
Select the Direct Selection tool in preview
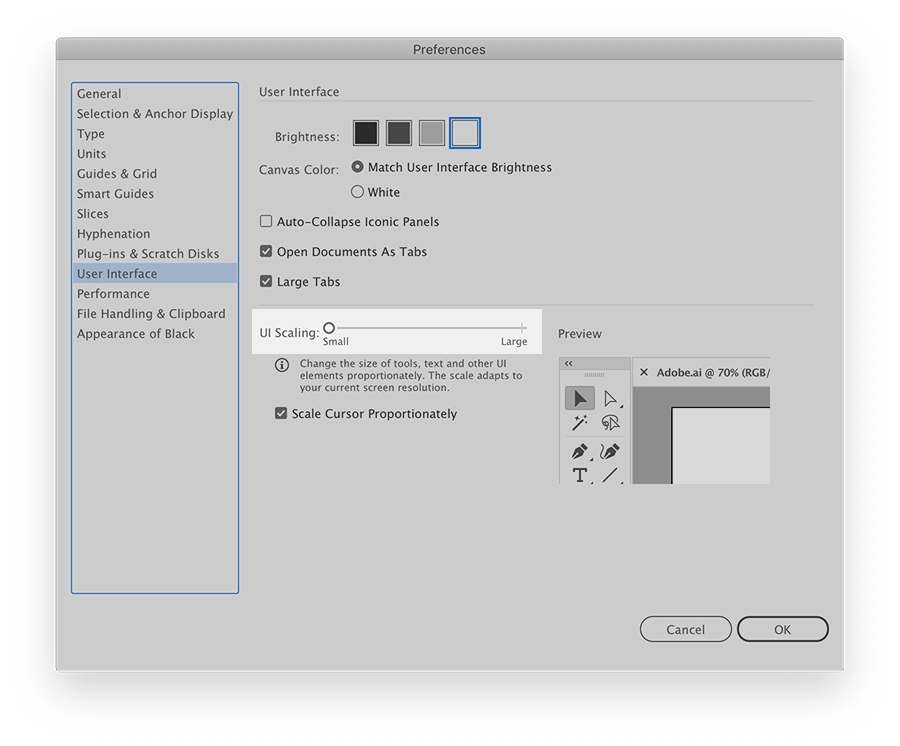tap(610, 399)
